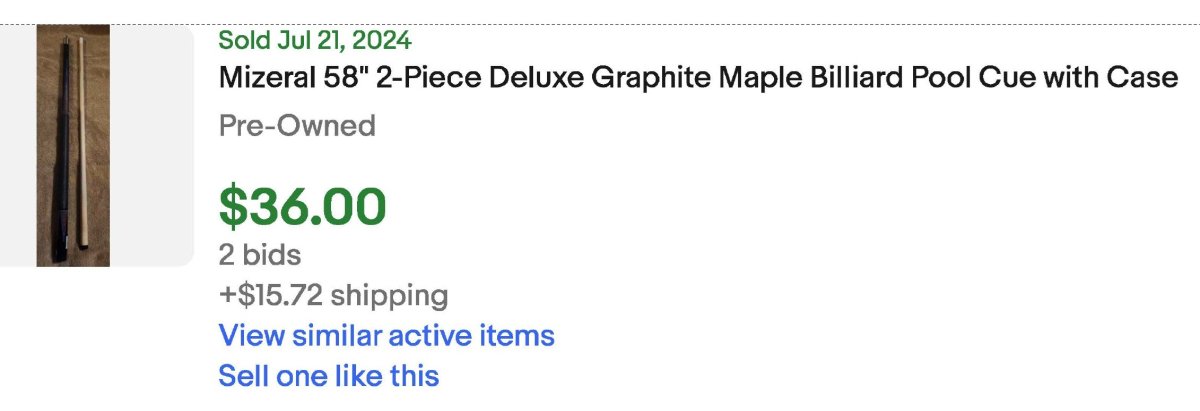Screen dimensions: 1200x411
Task: Click the Sold Jul 21, 2024 date
Action: coord(315,41)
